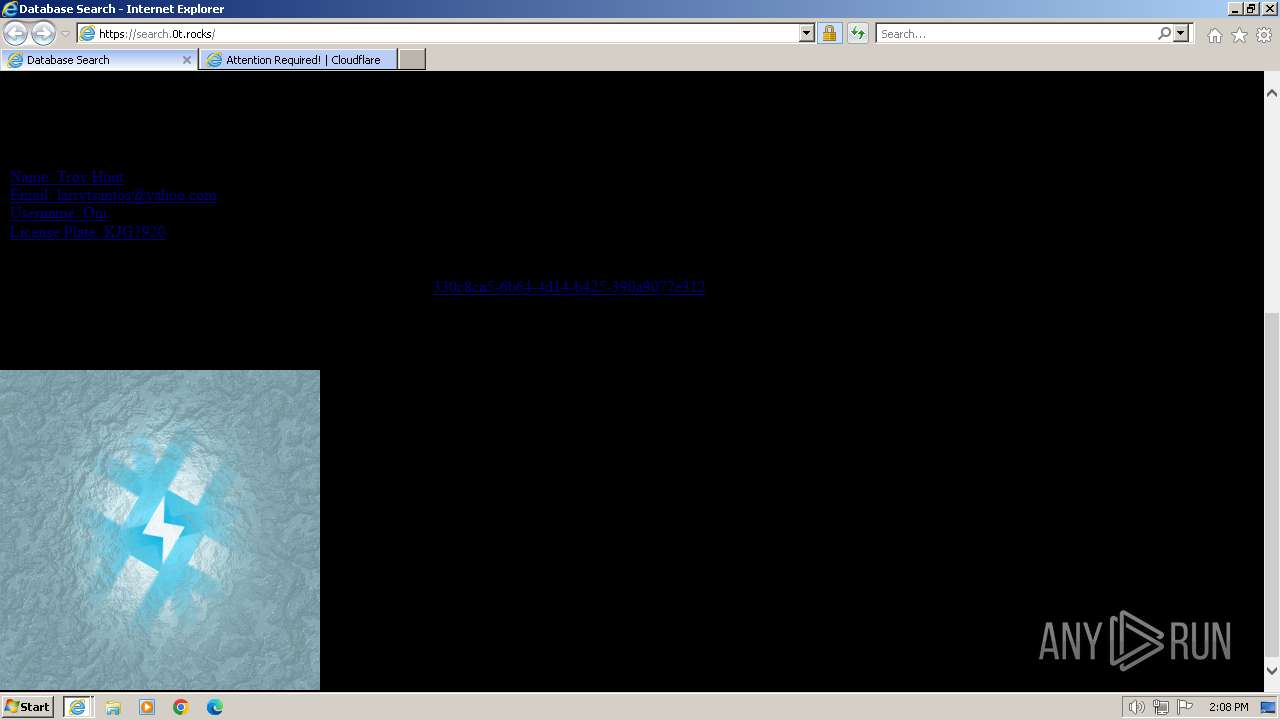
Task: Switch to the Database Search tab
Action: point(98,60)
